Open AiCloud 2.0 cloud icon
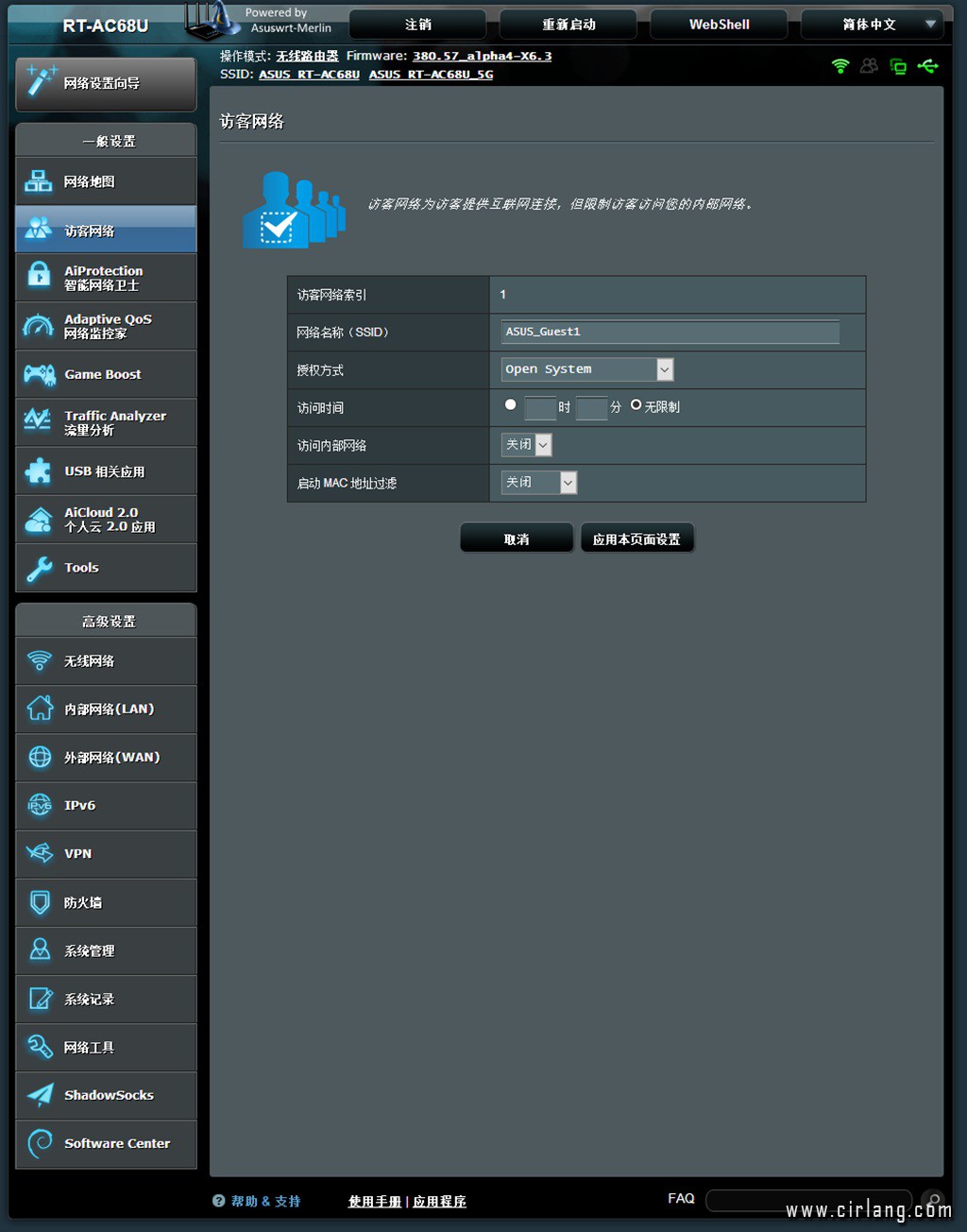This screenshot has height=1232, width=967. coord(39,520)
